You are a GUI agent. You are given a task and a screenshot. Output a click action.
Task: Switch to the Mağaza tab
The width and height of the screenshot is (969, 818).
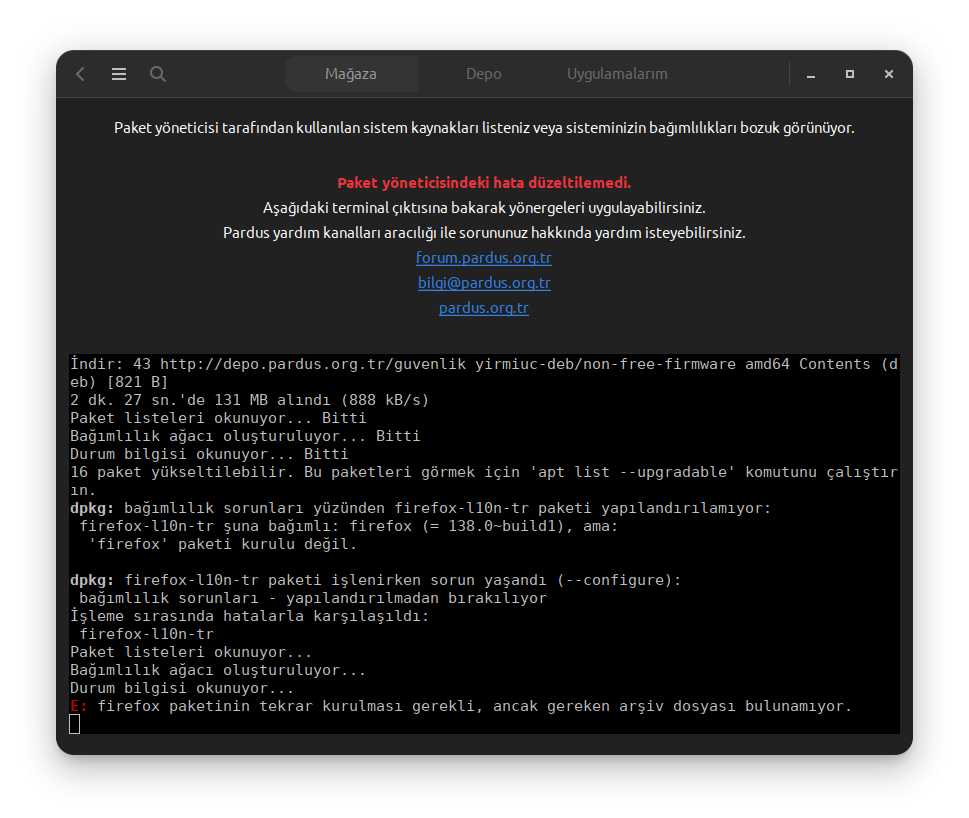pyautogui.click(x=351, y=74)
